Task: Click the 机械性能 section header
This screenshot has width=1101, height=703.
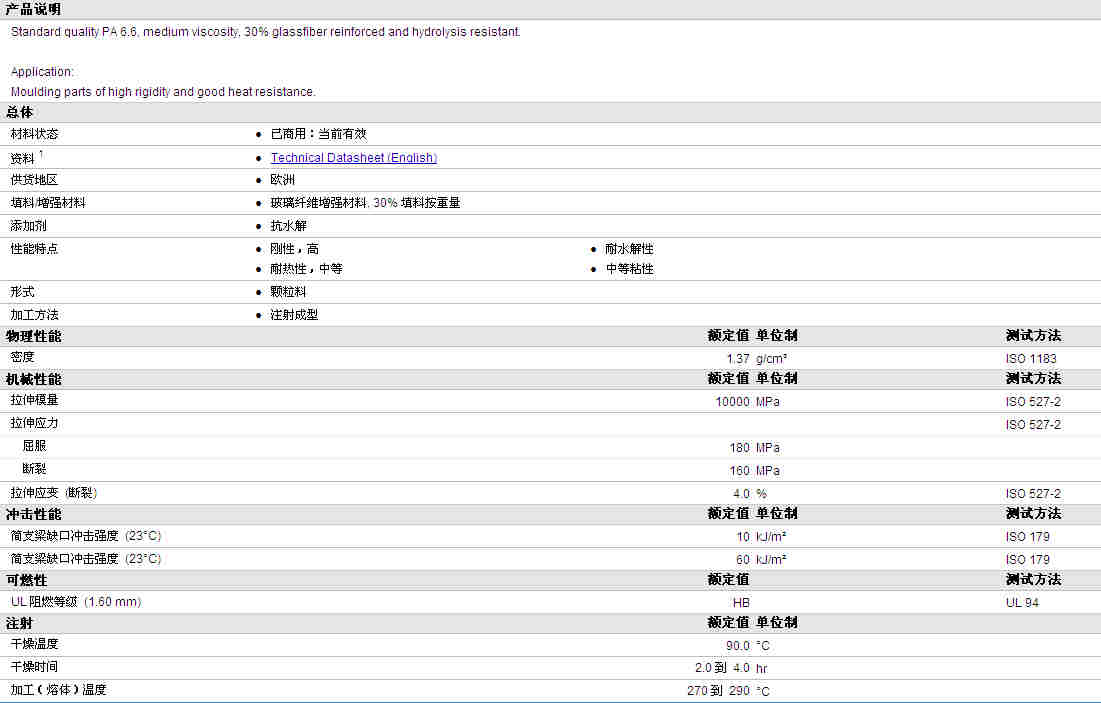Action: (33, 379)
